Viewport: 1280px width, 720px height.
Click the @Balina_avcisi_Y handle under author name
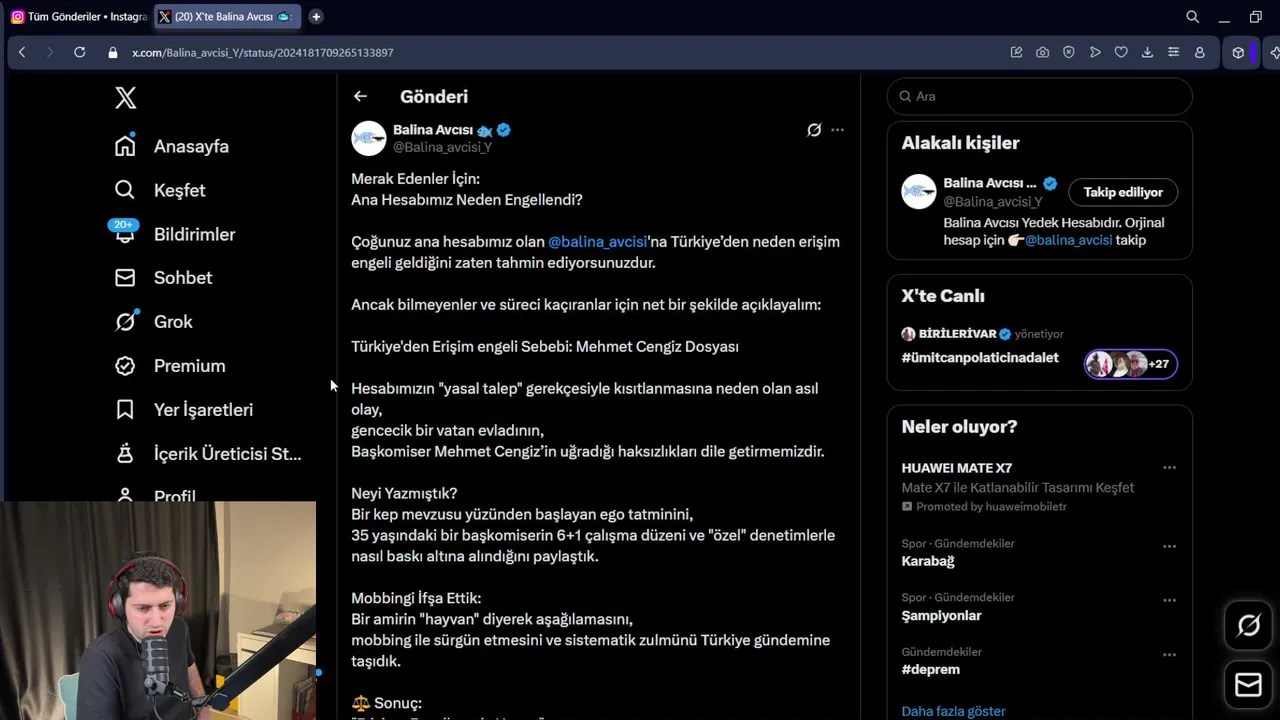442,147
